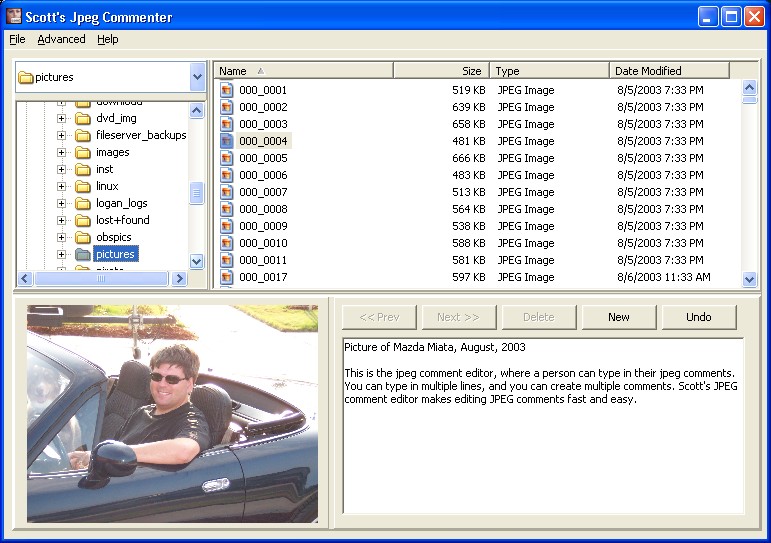Click the New comment button

[x=619, y=317]
